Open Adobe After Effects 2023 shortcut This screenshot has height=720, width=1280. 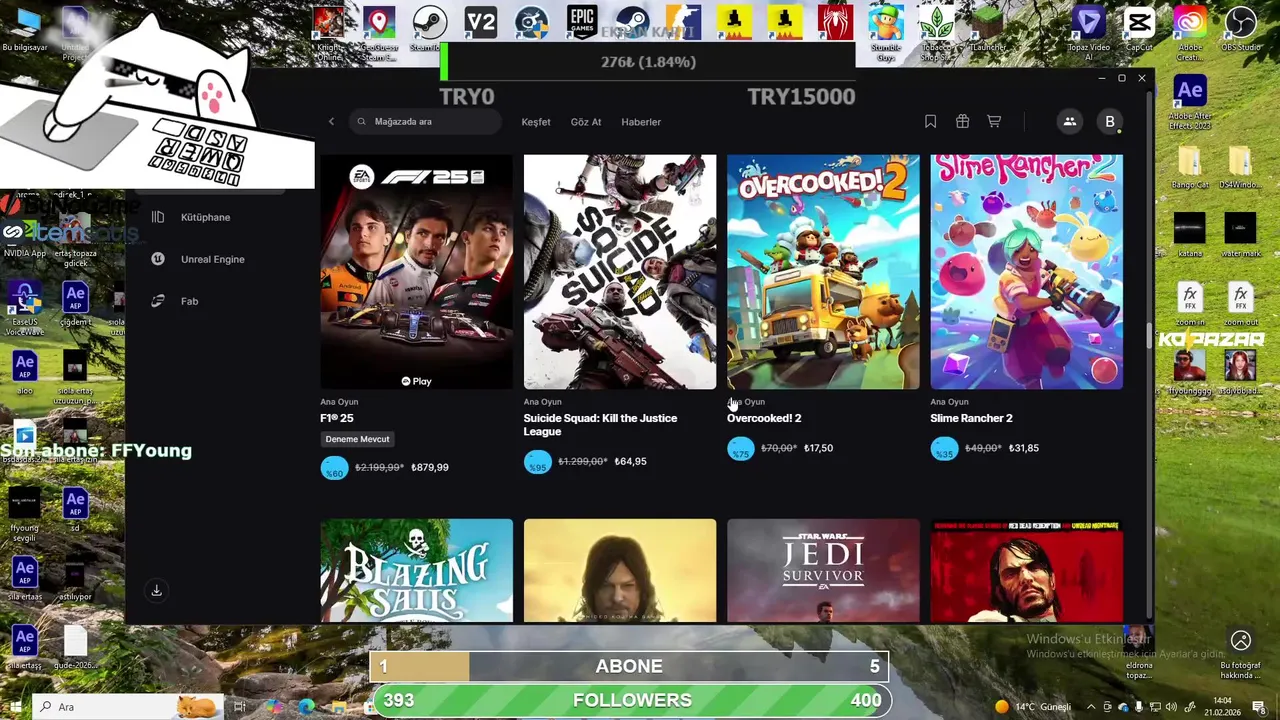pyautogui.click(x=1190, y=103)
